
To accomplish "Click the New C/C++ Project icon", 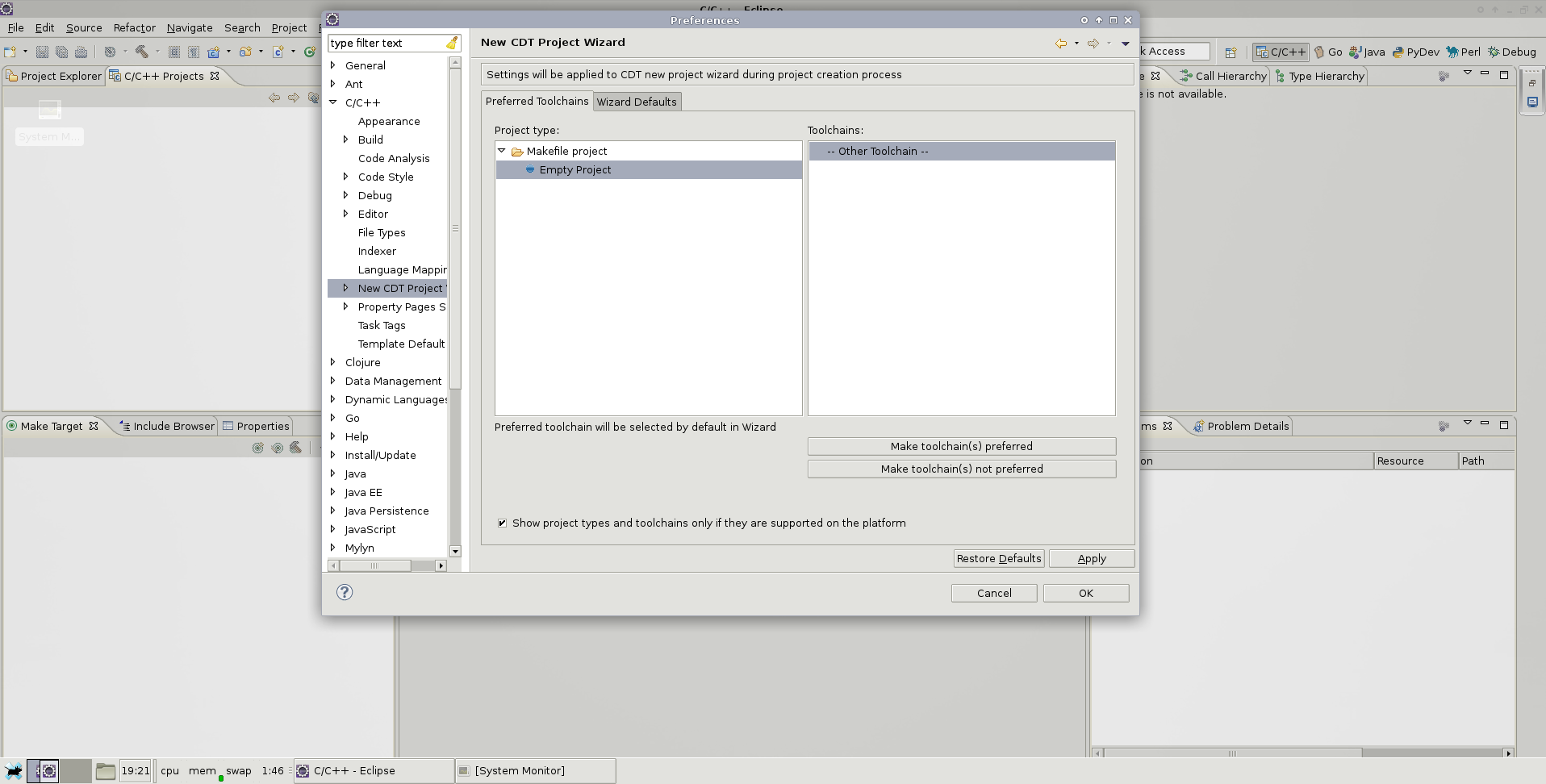I will pyautogui.click(x=213, y=52).
